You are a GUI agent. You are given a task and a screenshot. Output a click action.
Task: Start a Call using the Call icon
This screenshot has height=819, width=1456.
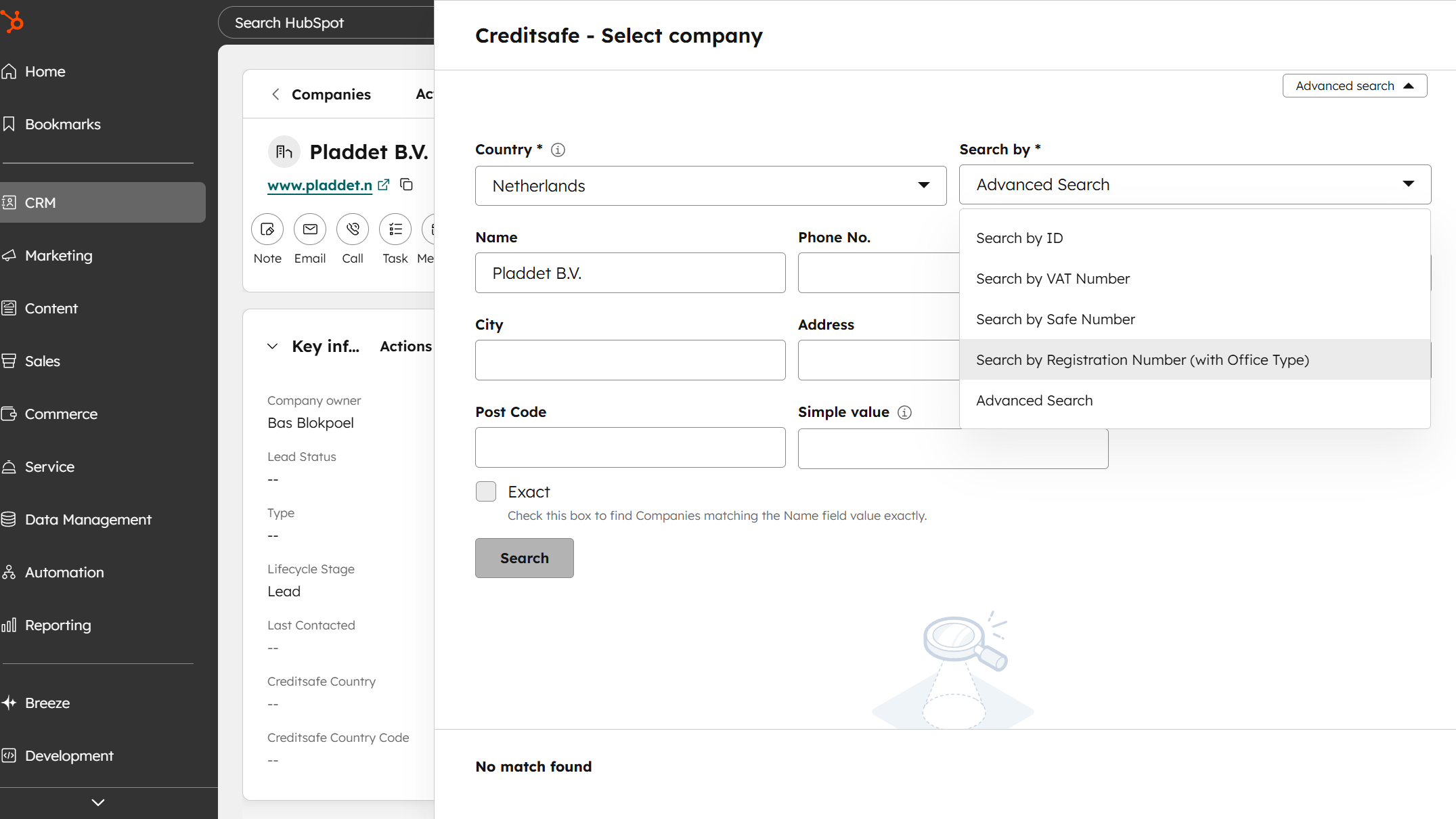pyautogui.click(x=352, y=229)
